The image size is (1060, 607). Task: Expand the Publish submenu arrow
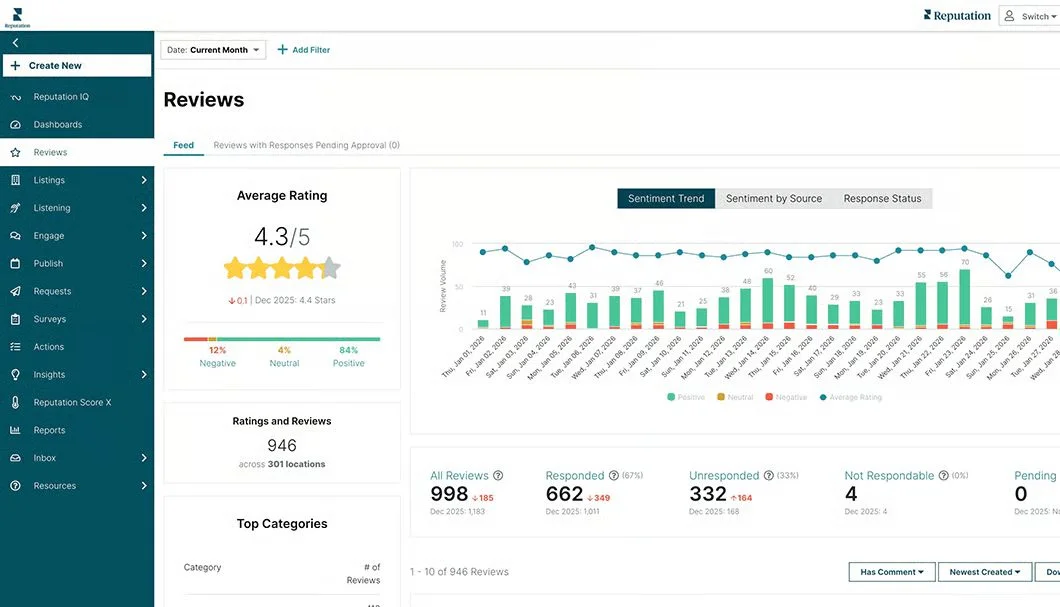coord(143,264)
